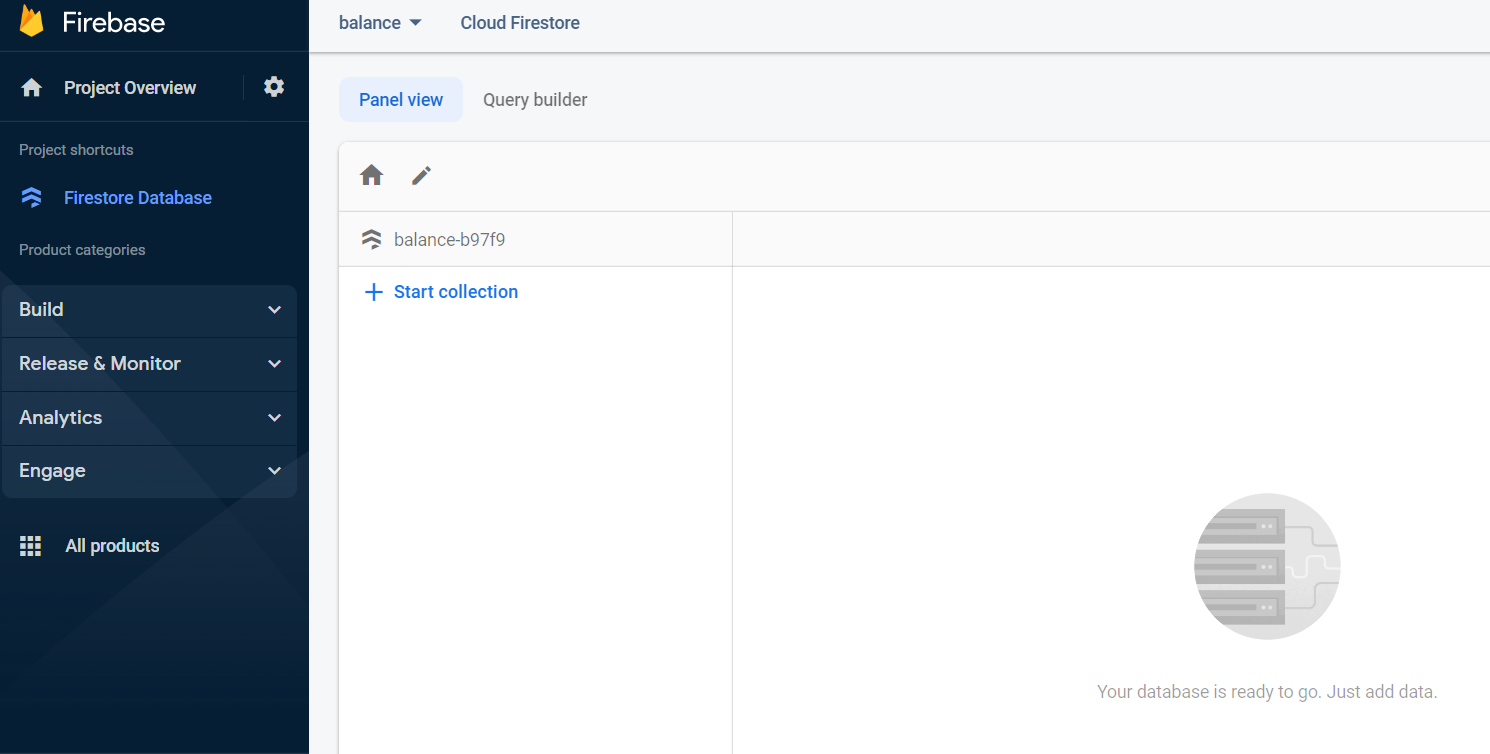1490x754 pixels.
Task: Click Start collection
Action: [x=456, y=292]
